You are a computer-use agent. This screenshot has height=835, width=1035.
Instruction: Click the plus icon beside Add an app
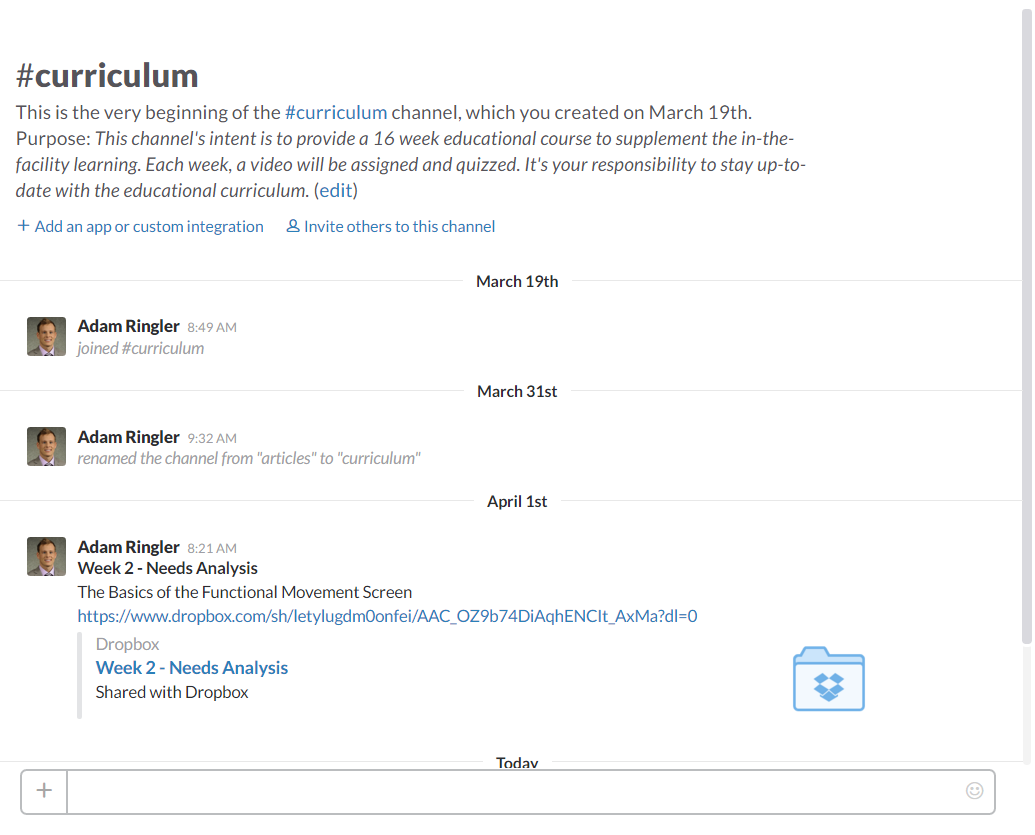pyautogui.click(x=22, y=225)
